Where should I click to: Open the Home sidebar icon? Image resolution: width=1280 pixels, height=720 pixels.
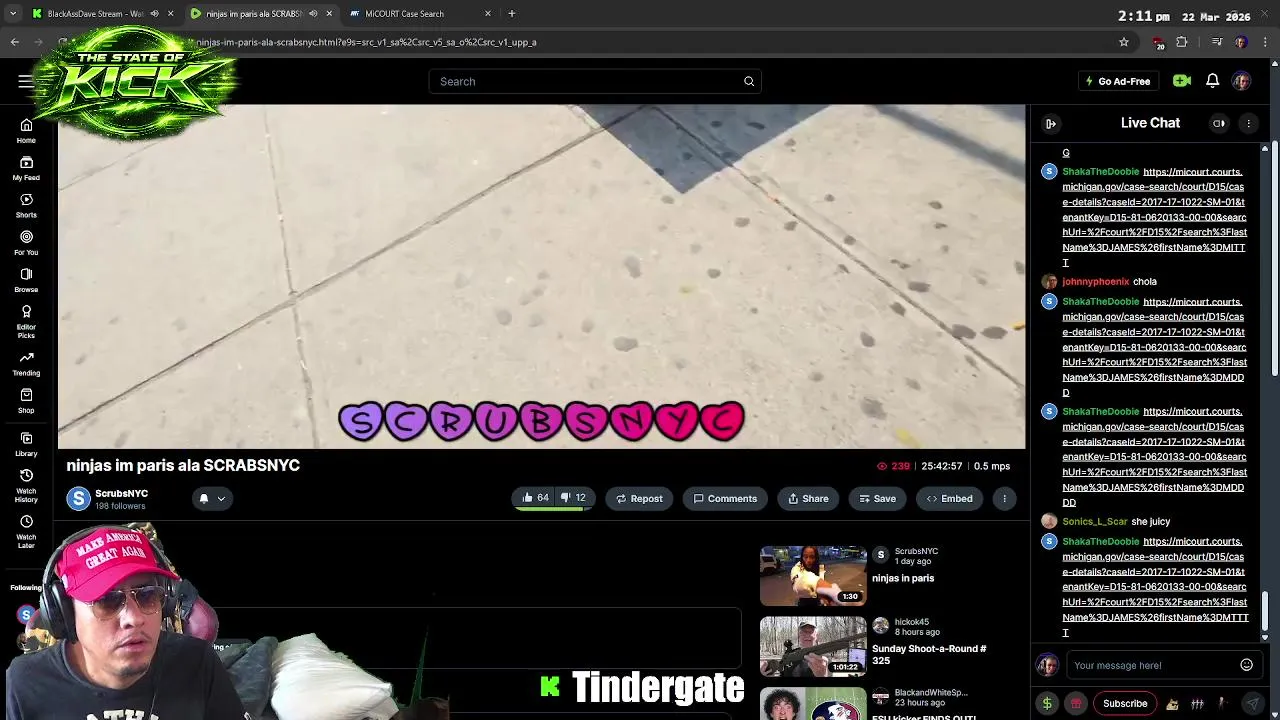(x=26, y=131)
